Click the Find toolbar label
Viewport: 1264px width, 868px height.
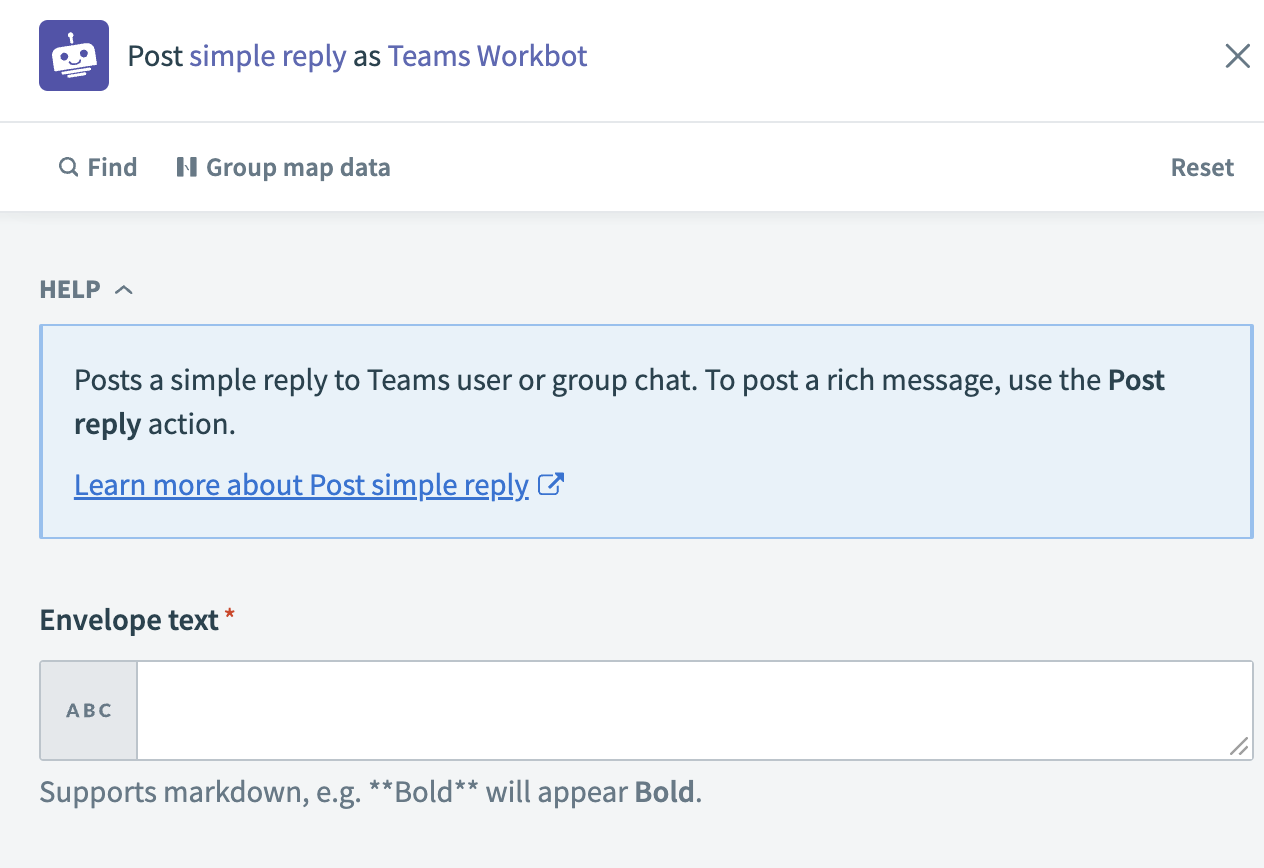click(112, 167)
